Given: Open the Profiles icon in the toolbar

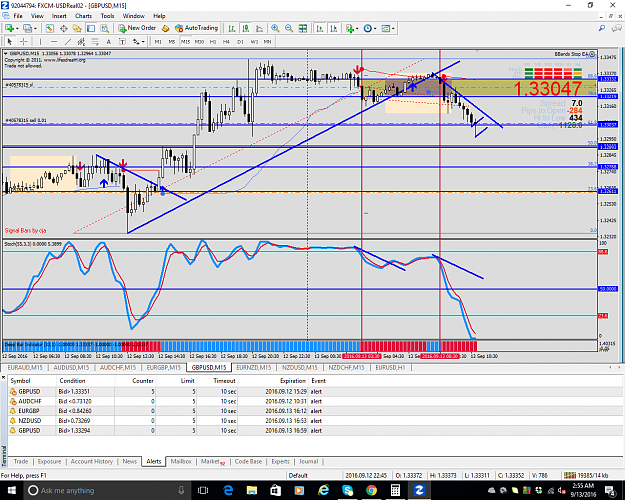Looking at the screenshot, I should tap(27, 28).
